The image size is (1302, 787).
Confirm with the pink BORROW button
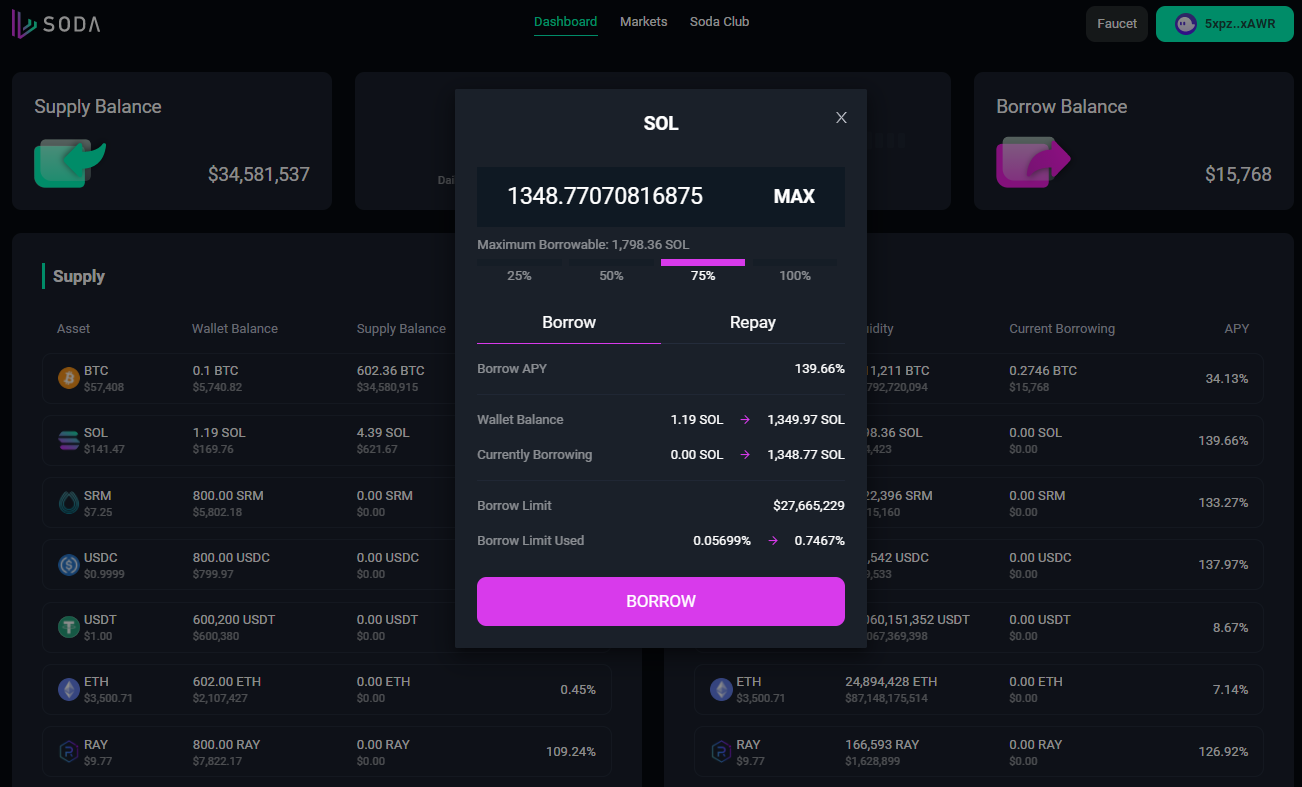661,601
